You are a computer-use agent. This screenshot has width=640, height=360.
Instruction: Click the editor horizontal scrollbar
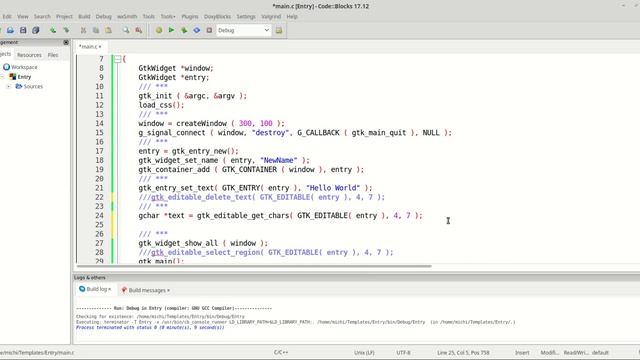[x=254, y=266]
